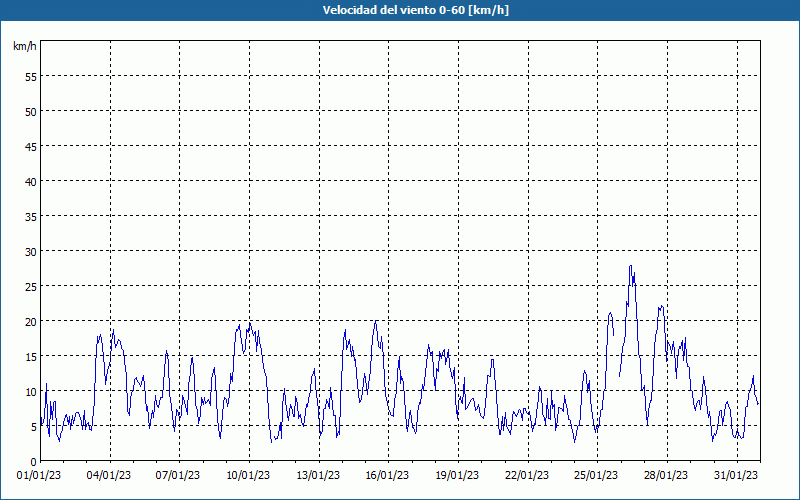Select the 40 value on the y-axis
Screen dimensions: 800x500
(31, 181)
